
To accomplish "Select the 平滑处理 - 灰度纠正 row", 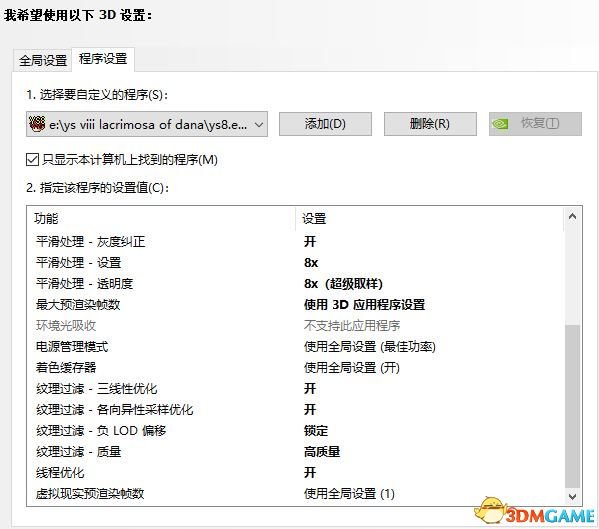I will click(x=296, y=242).
